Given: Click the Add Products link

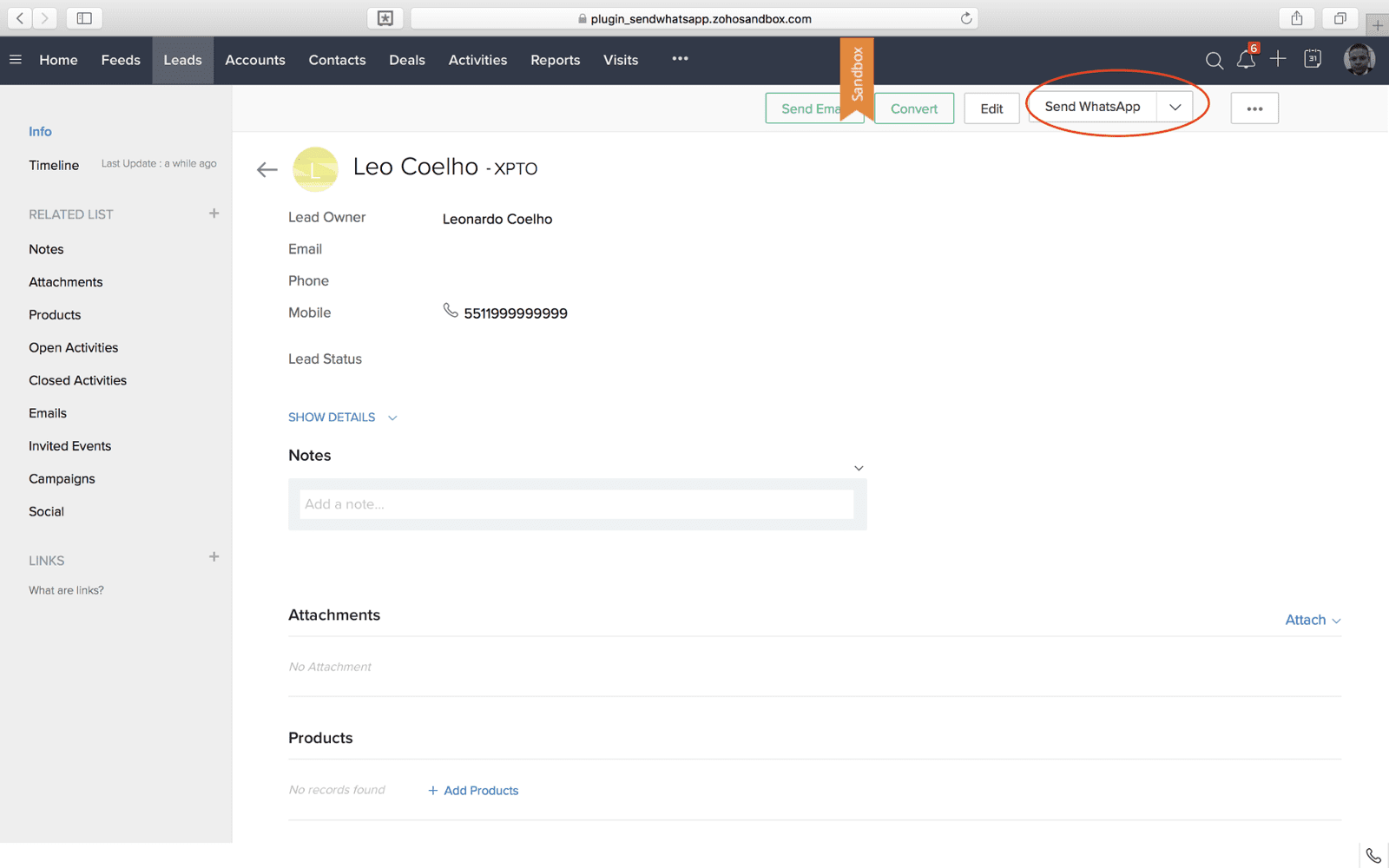Looking at the screenshot, I should [473, 791].
